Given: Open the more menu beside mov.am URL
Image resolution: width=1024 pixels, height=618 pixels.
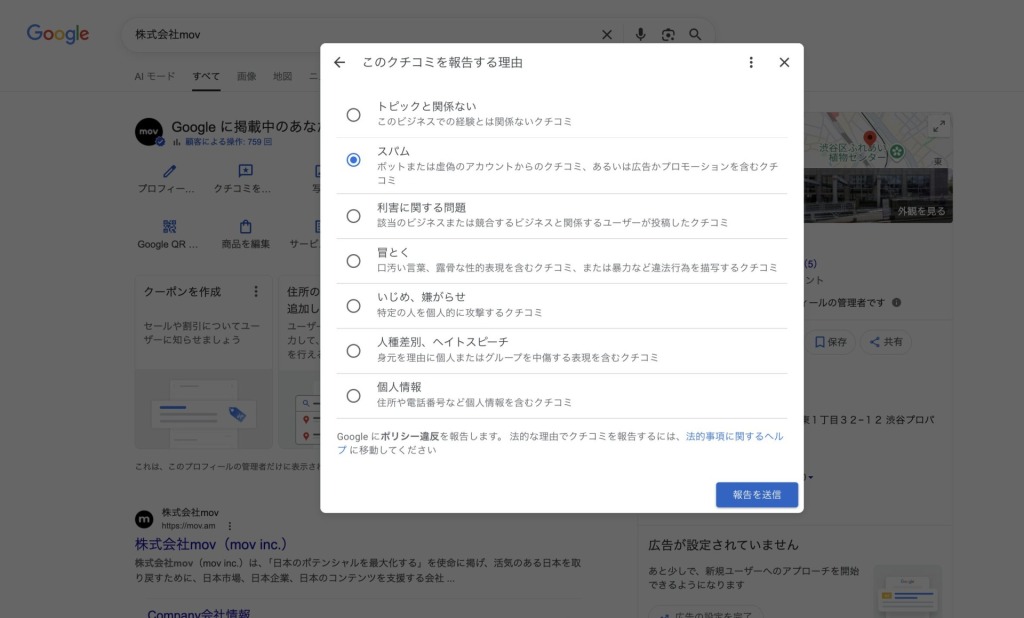Looking at the screenshot, I should 229,526.
